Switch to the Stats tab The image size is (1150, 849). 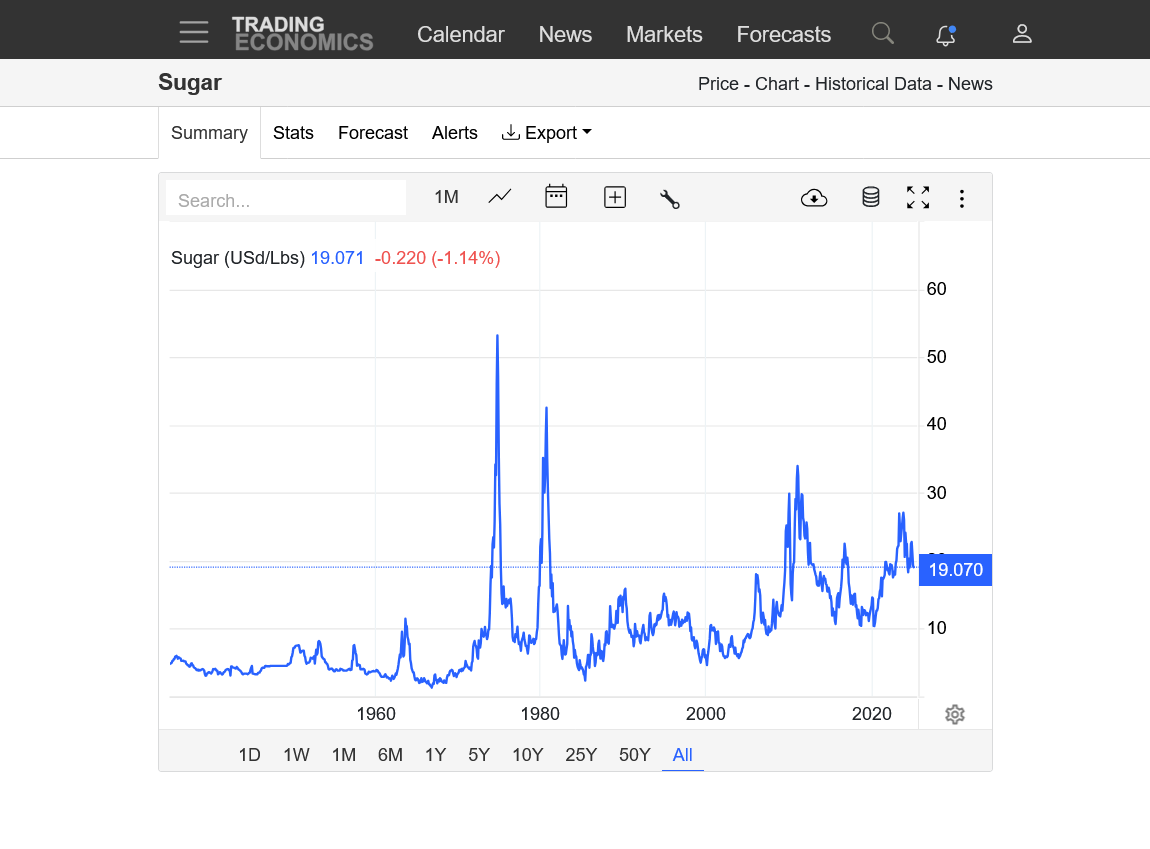coord(293,133)
